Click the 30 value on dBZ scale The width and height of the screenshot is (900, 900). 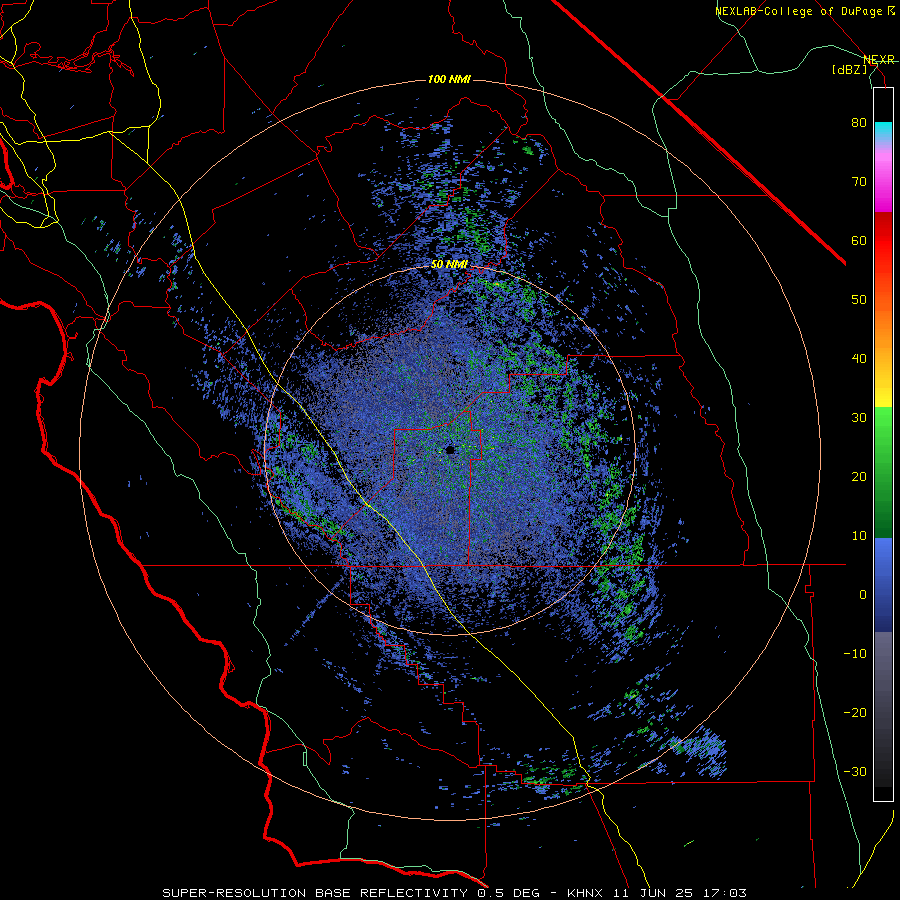tap(859, 417)
